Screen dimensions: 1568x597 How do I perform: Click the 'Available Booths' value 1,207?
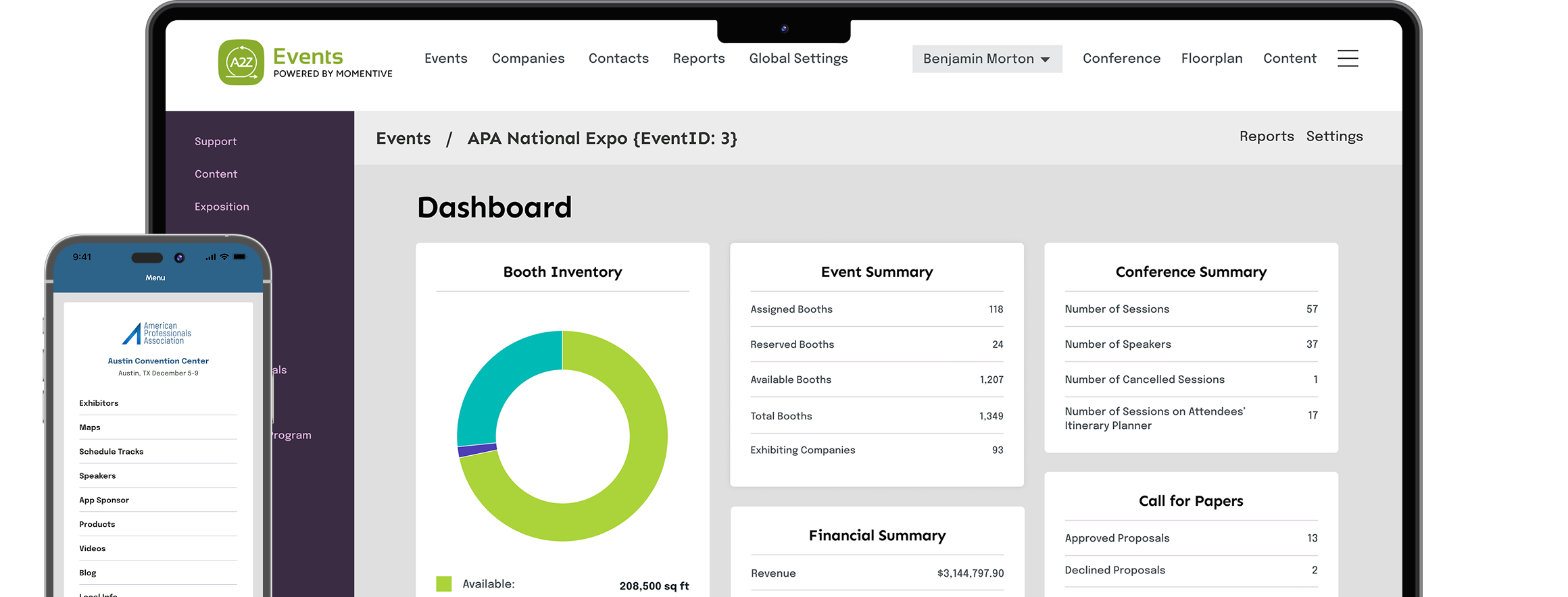click(991, 380)
